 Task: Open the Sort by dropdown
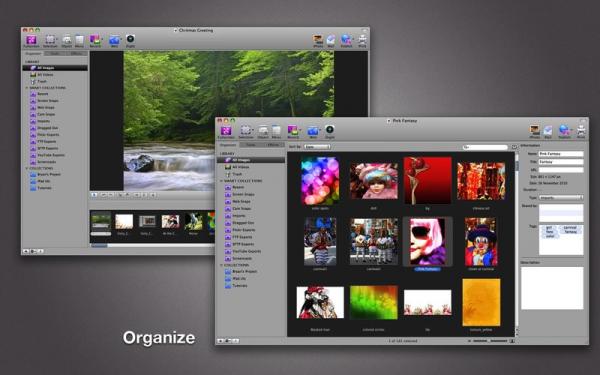pyautogui.click(x=317, y=147)
